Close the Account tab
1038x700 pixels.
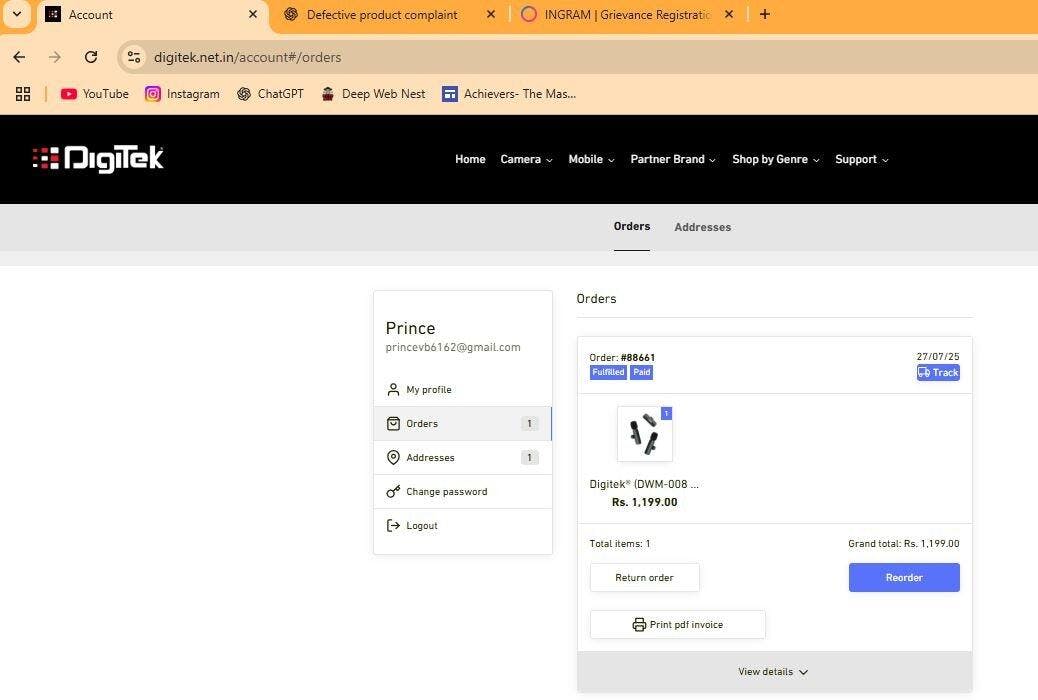(x=253, y=14)
